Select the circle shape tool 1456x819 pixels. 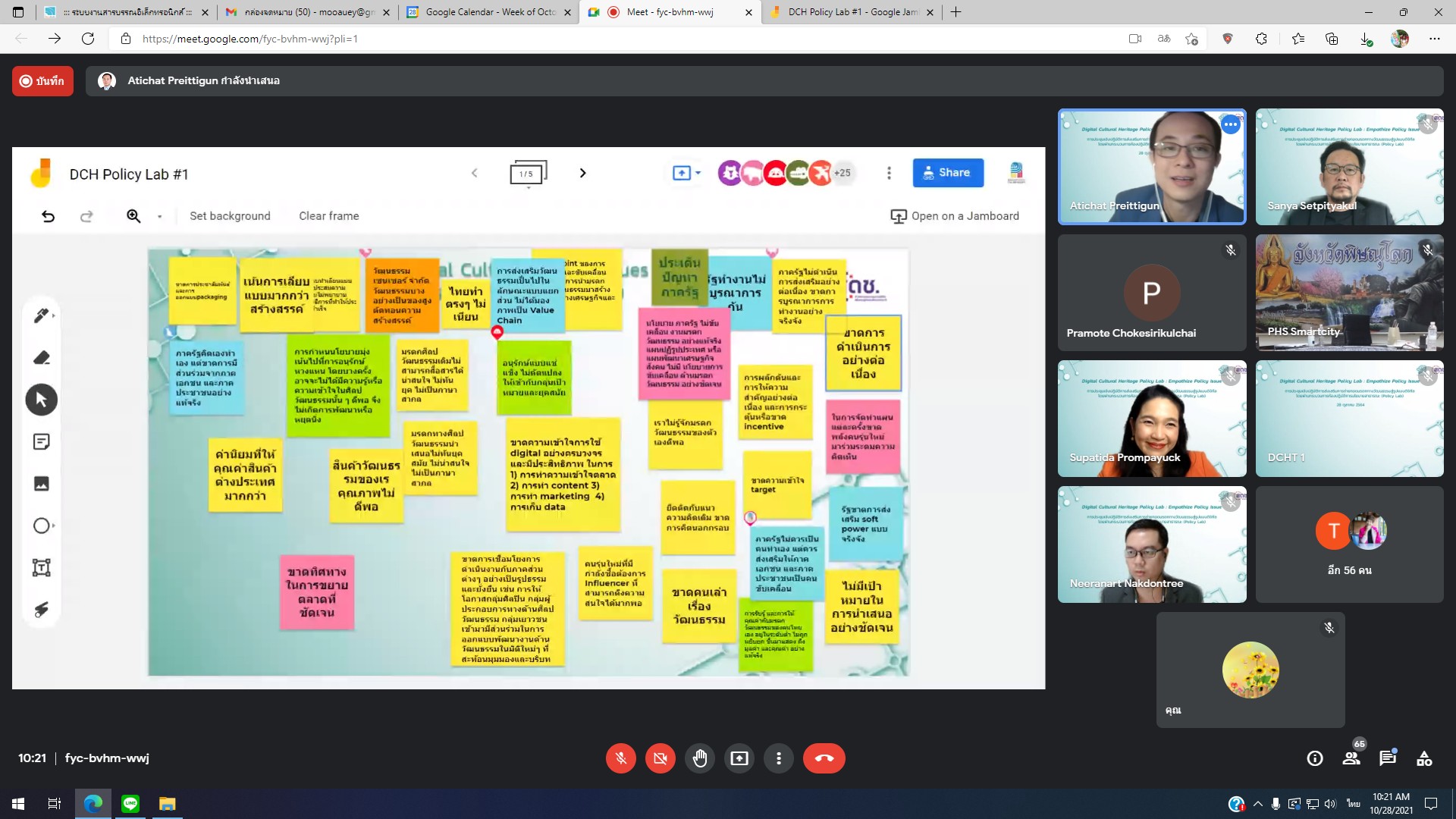[x=42, y=526]
